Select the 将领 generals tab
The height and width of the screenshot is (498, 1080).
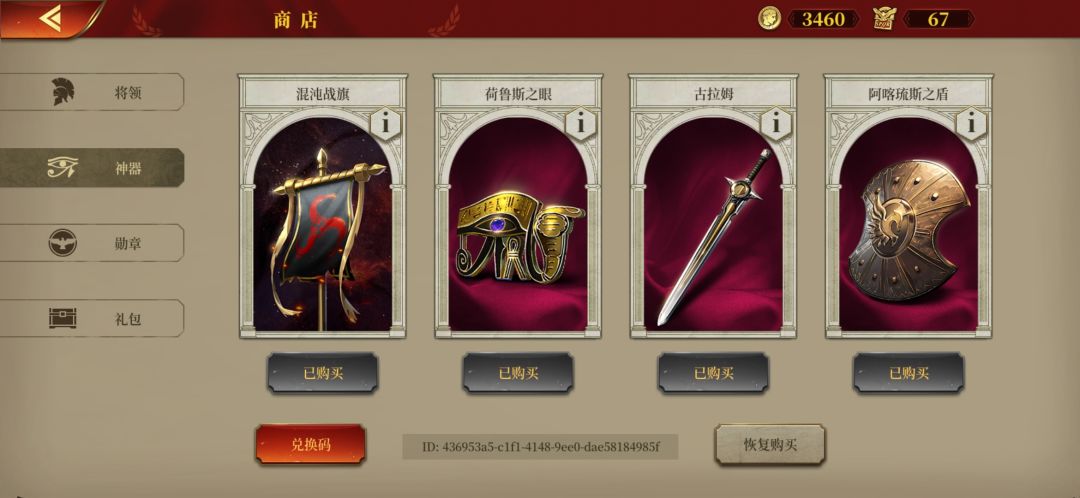coord(92,92)
